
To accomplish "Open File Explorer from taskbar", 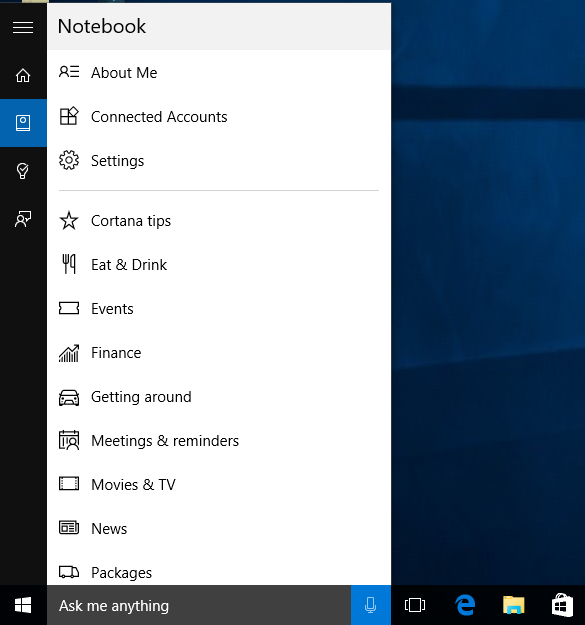I will coord(514,605).
